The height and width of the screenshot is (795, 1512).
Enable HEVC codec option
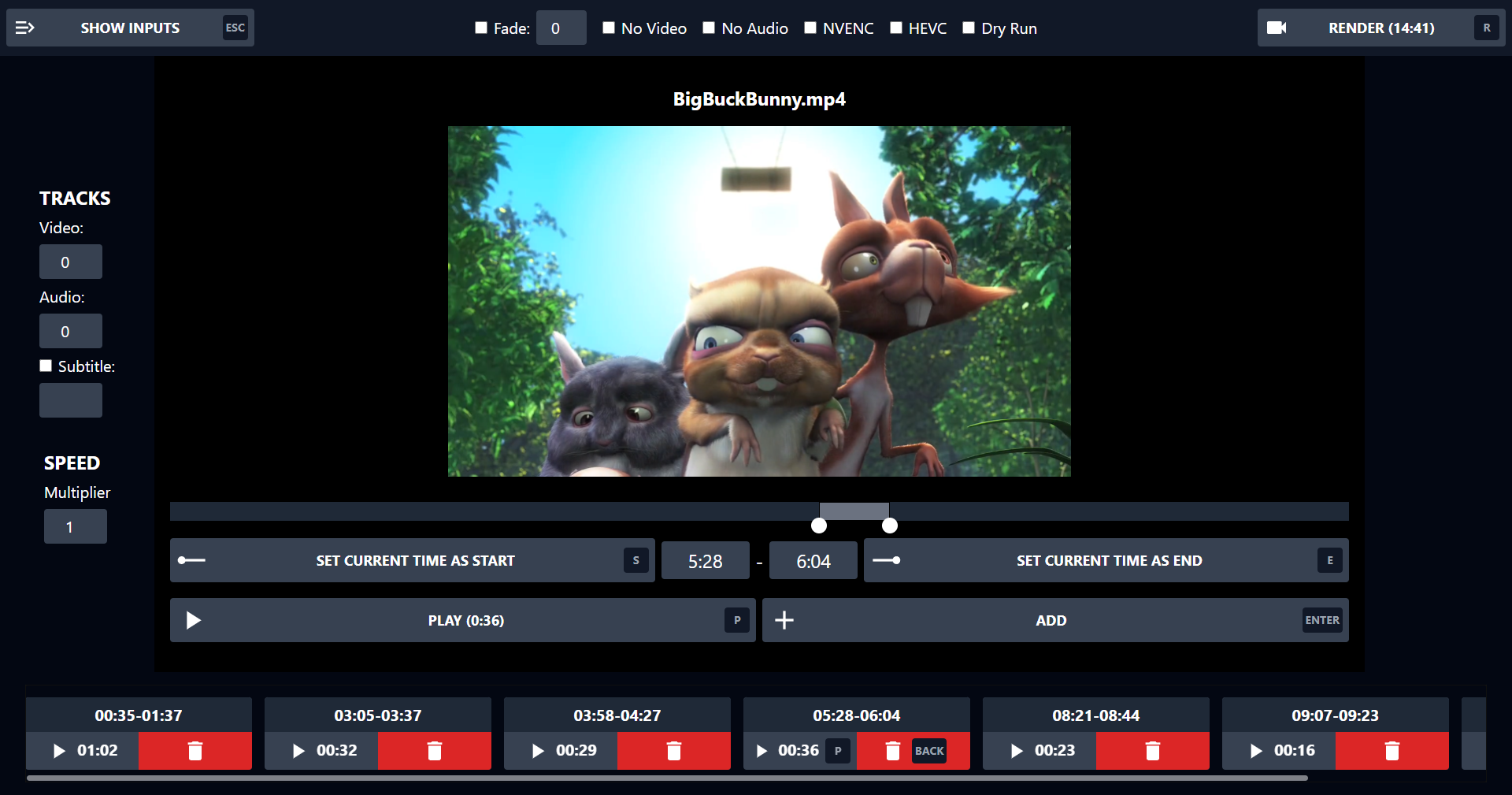click(896, 28)
